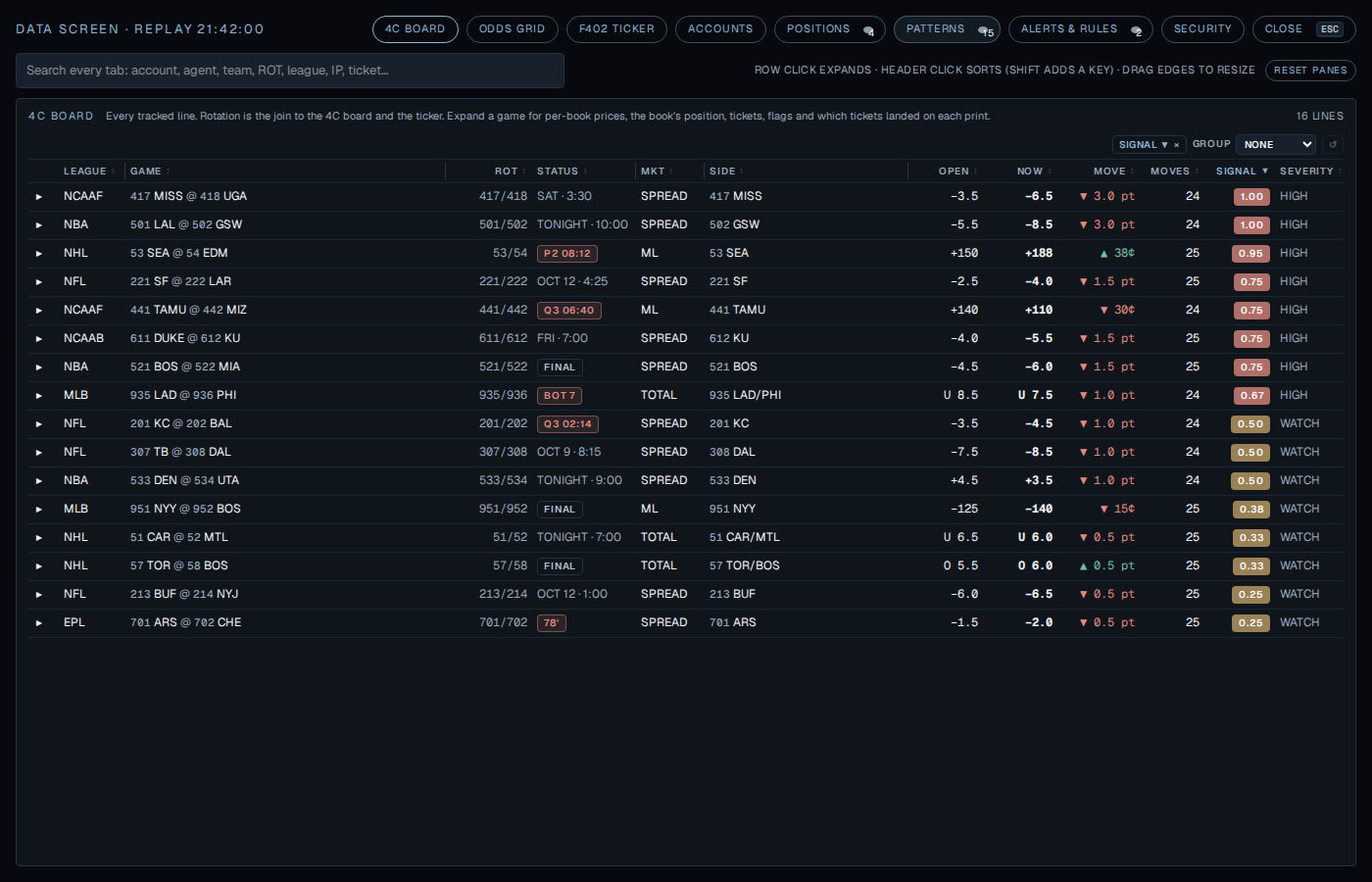This screenshot has height=882, width=1372.
Task: Remove the SIGNAL sort chip with ×
Action: click(1176, 145)
